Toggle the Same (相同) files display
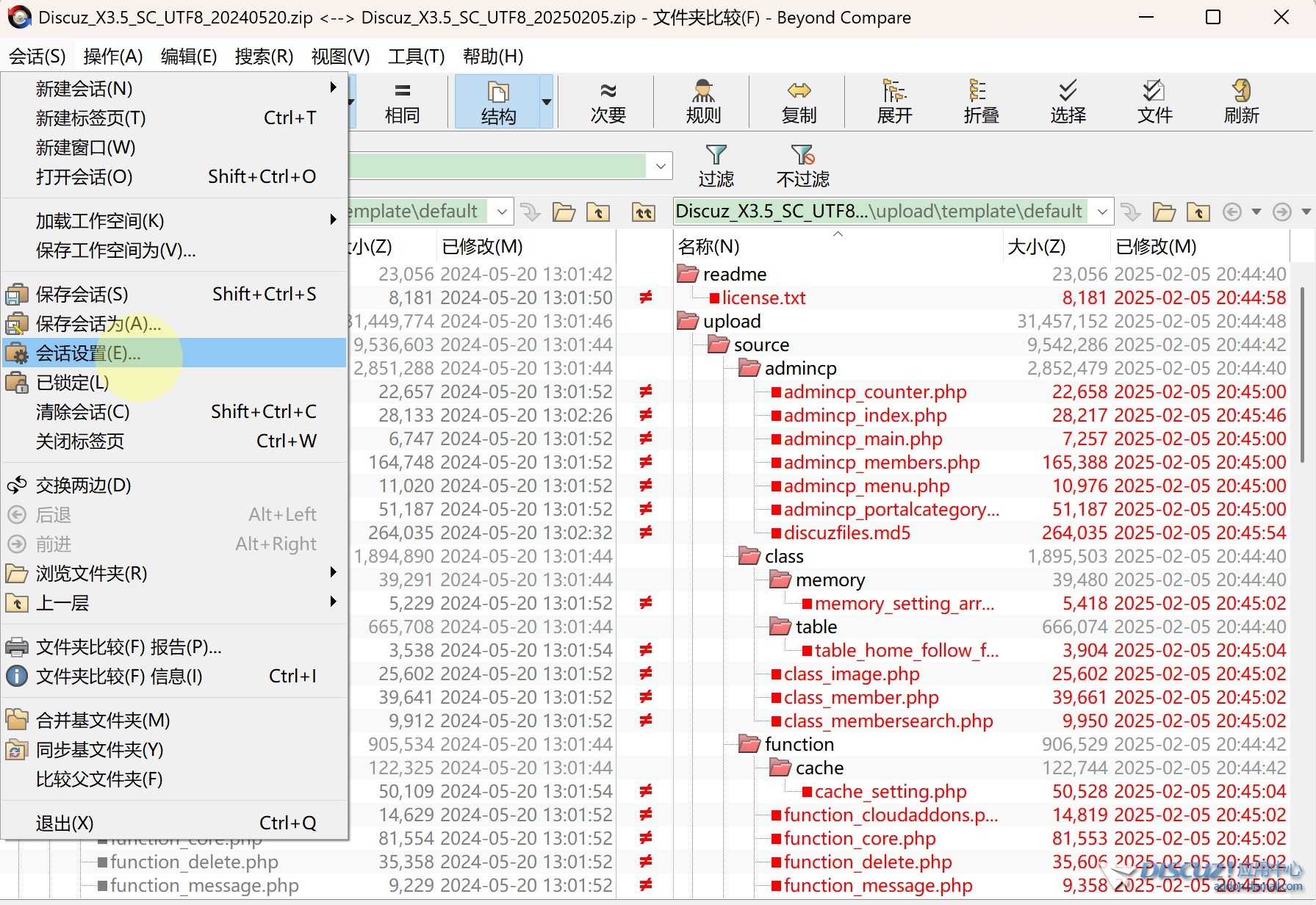The image size is (1316, 905). (402, 101)
